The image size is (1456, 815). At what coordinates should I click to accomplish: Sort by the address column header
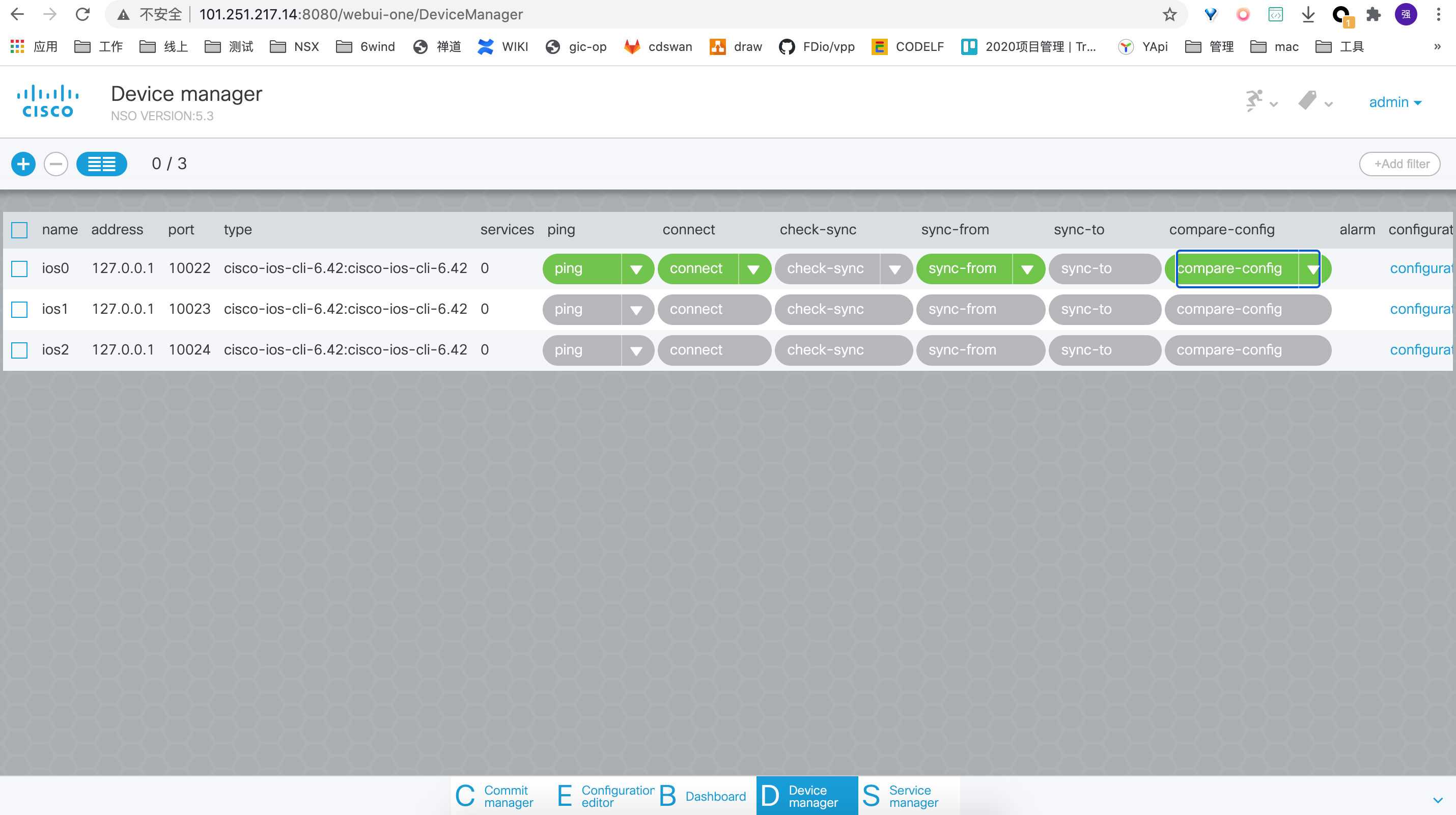pyautogui.click(x=118, y=230)
